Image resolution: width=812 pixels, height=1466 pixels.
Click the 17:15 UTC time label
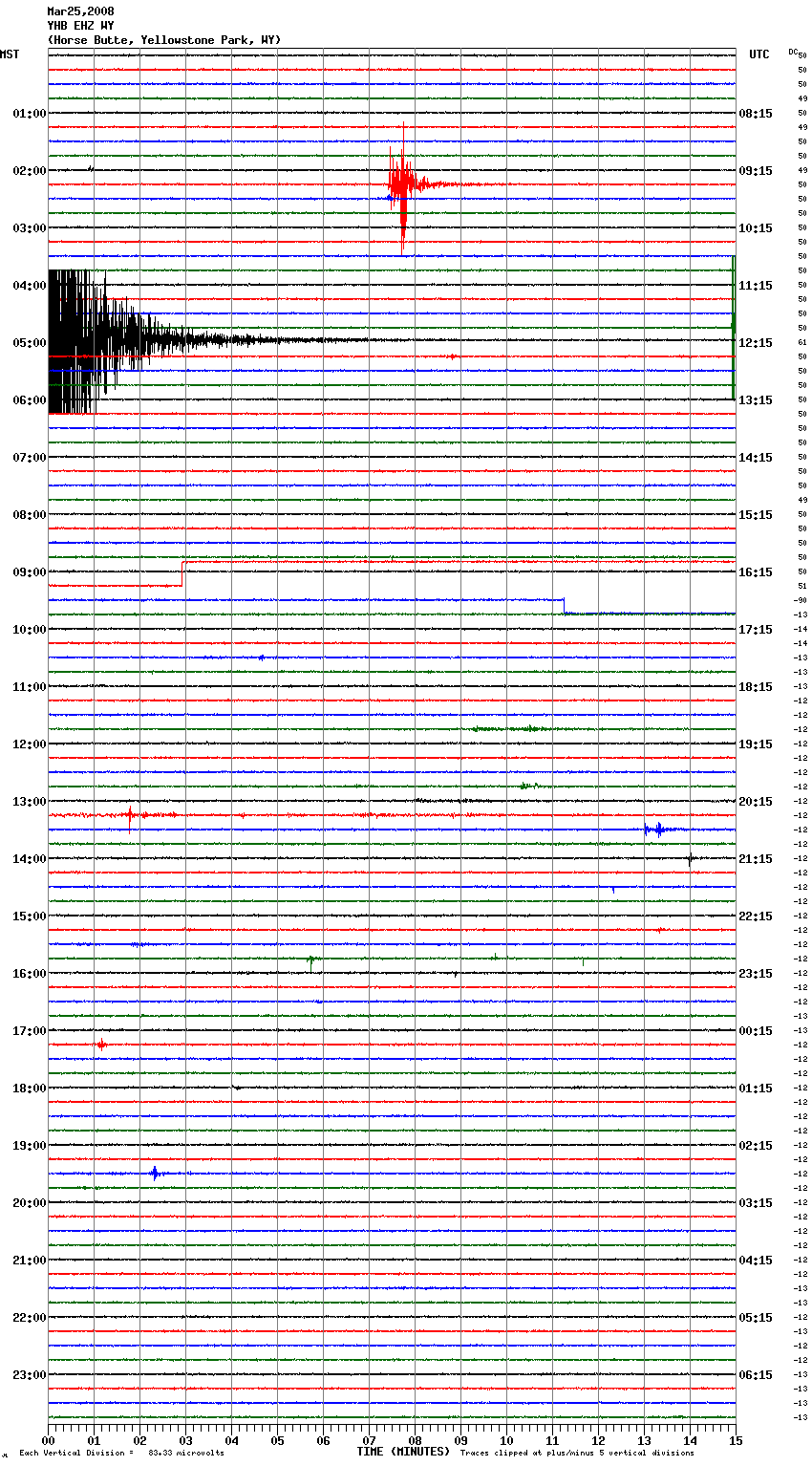tap(756, 630)
